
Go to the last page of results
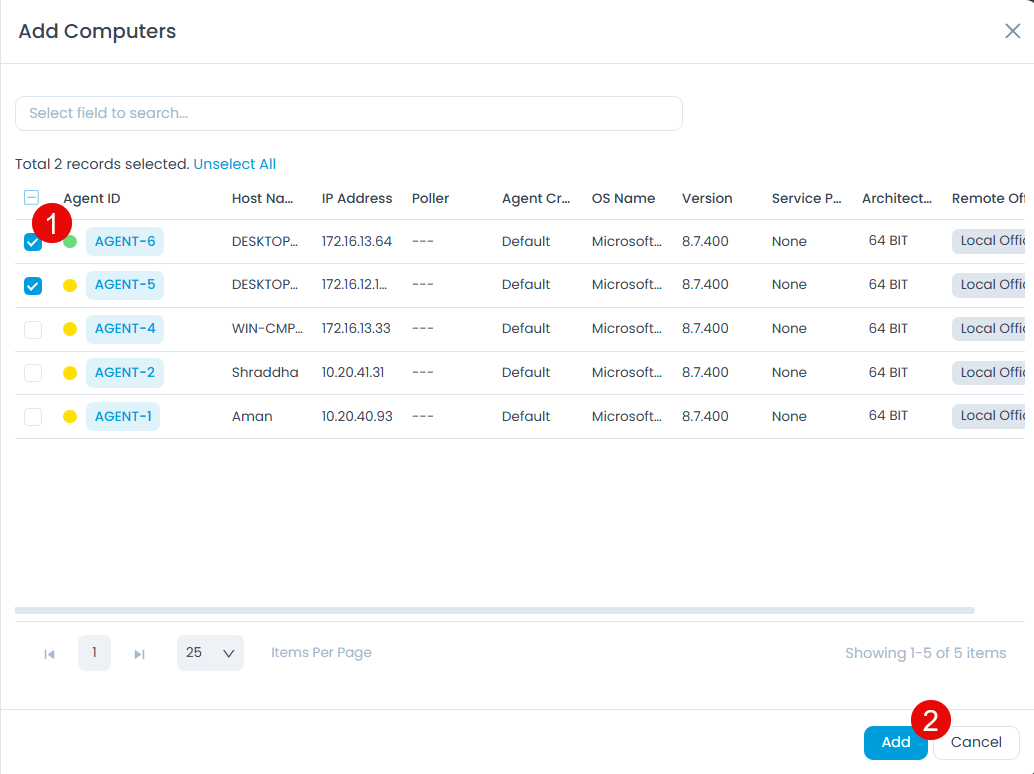click(x=139, y=654)
